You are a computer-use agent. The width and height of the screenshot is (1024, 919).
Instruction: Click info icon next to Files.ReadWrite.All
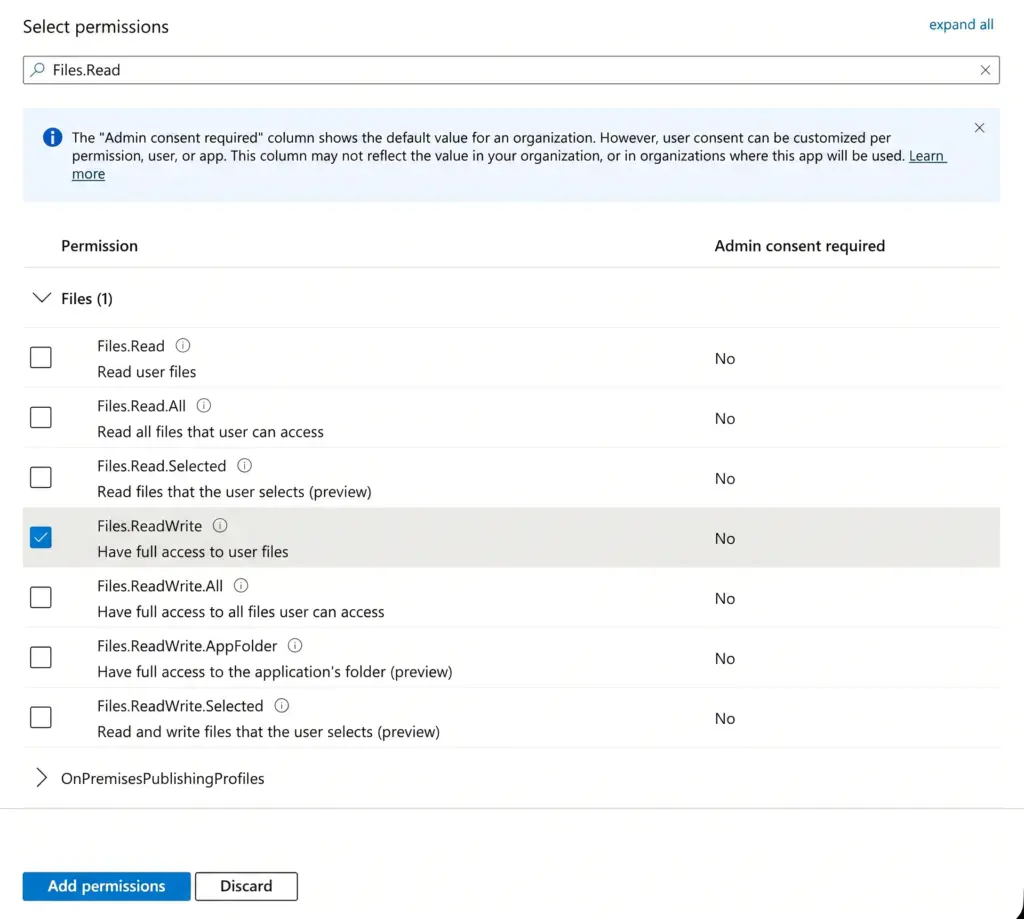[241, 586]
